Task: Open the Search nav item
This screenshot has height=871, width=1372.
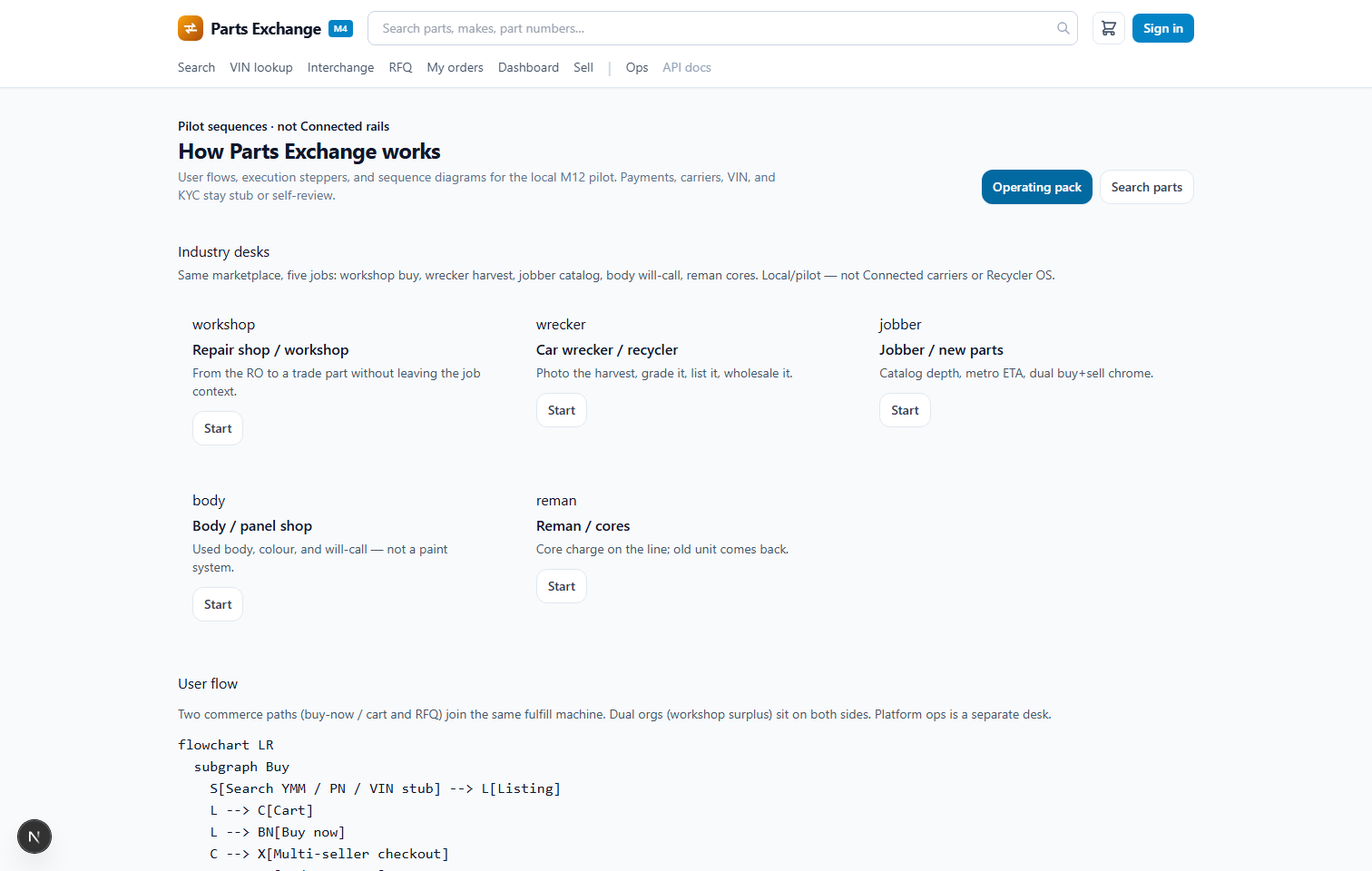Action: 196,67
